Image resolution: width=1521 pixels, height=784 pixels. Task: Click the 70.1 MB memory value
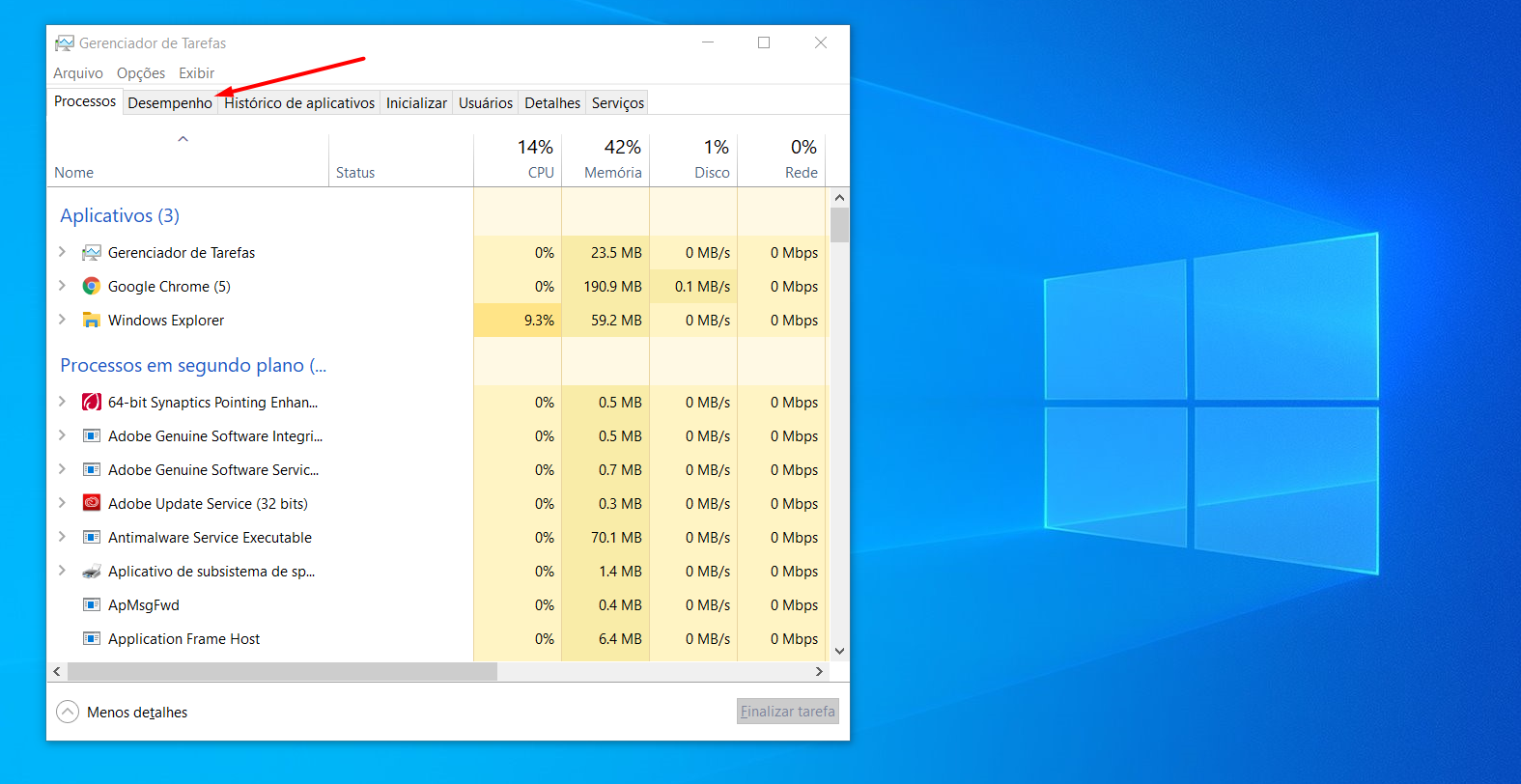pos(616,538)
